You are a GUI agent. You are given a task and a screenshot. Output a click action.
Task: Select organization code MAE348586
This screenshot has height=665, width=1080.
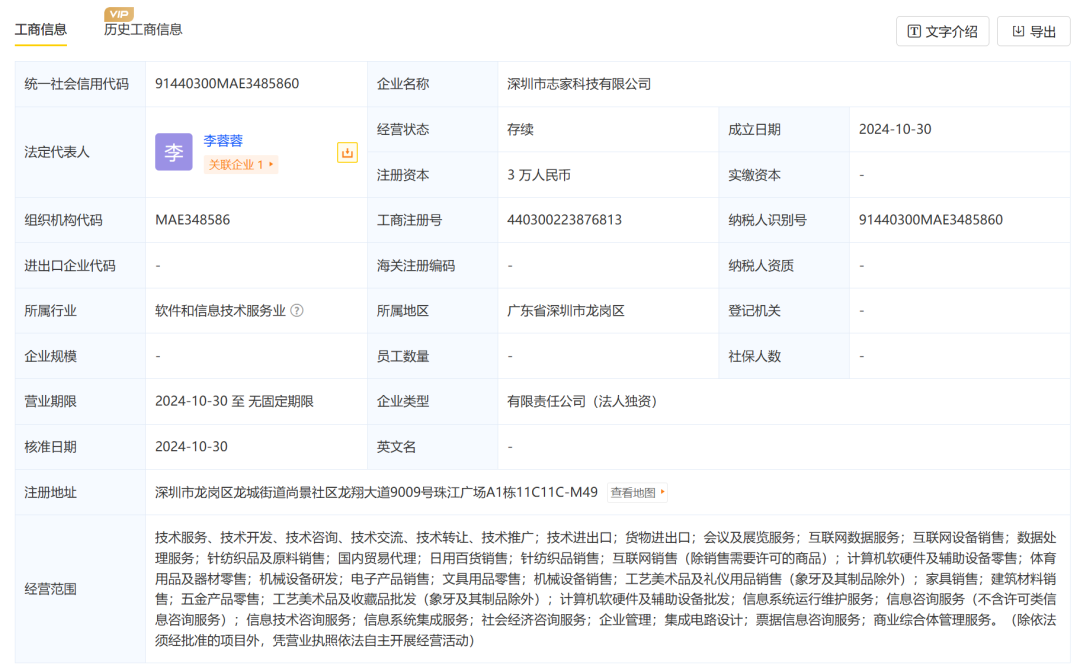click(x=192, y=220)
